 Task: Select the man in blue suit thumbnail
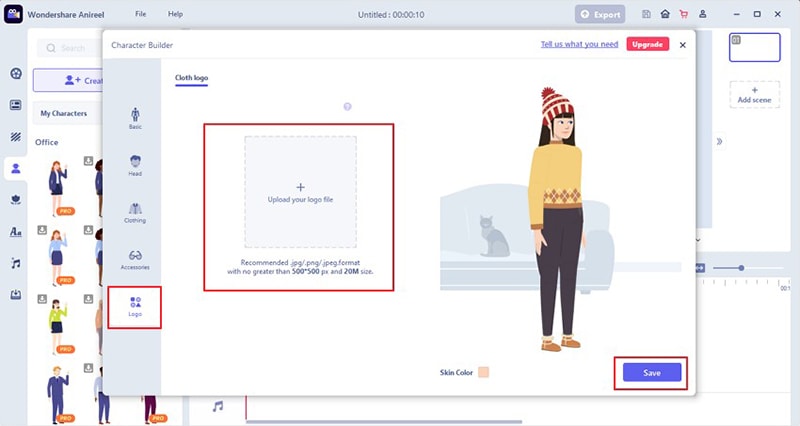58,394
